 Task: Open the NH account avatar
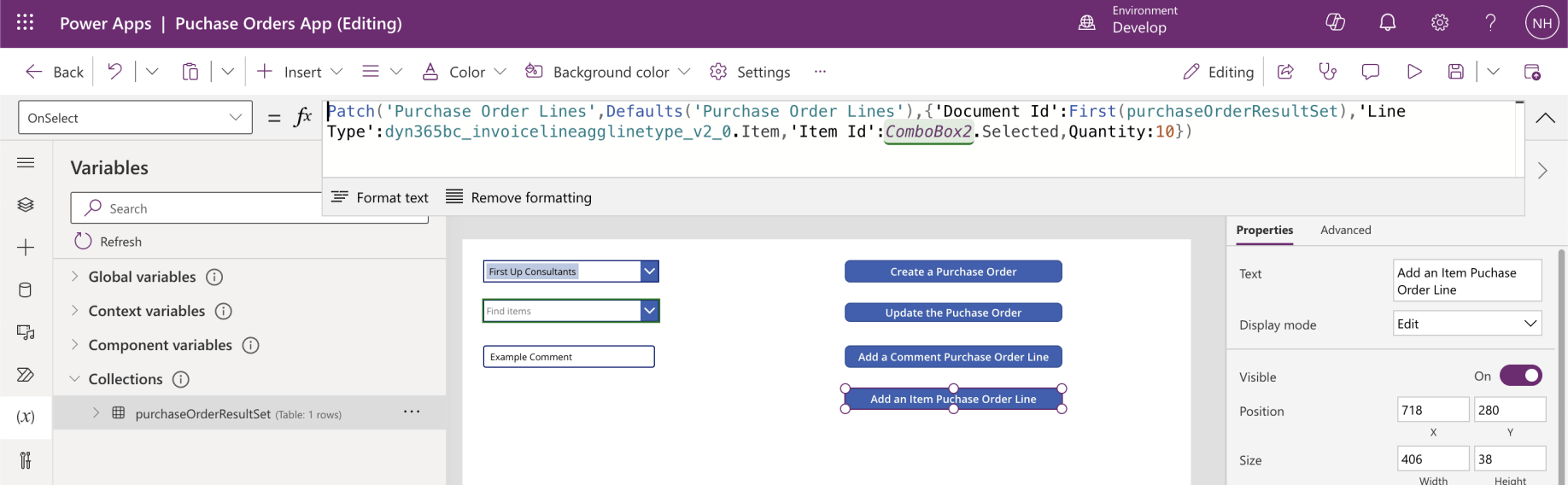coord(1542,23)
